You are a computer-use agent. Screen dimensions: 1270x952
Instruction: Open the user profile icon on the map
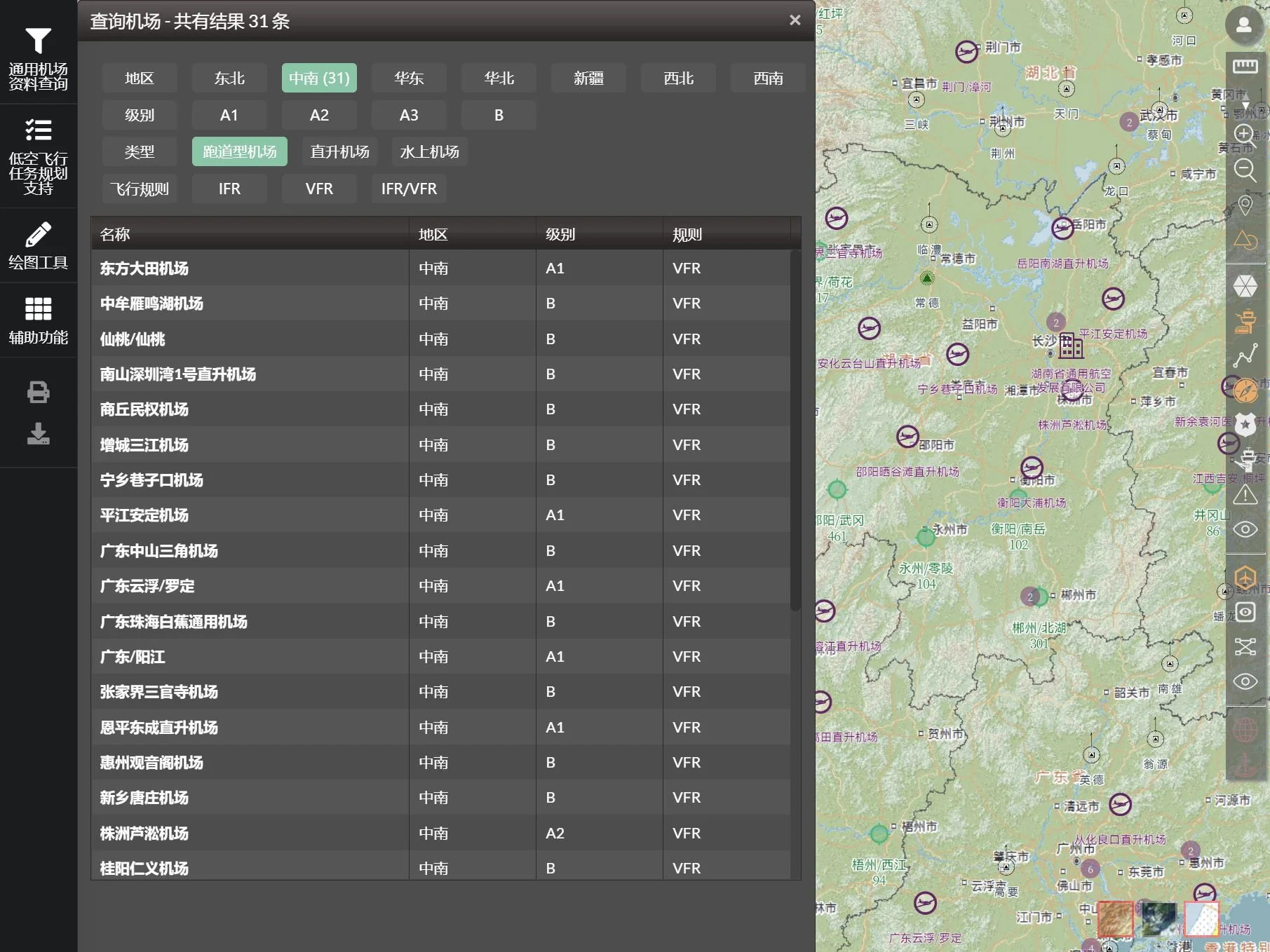1244,25
